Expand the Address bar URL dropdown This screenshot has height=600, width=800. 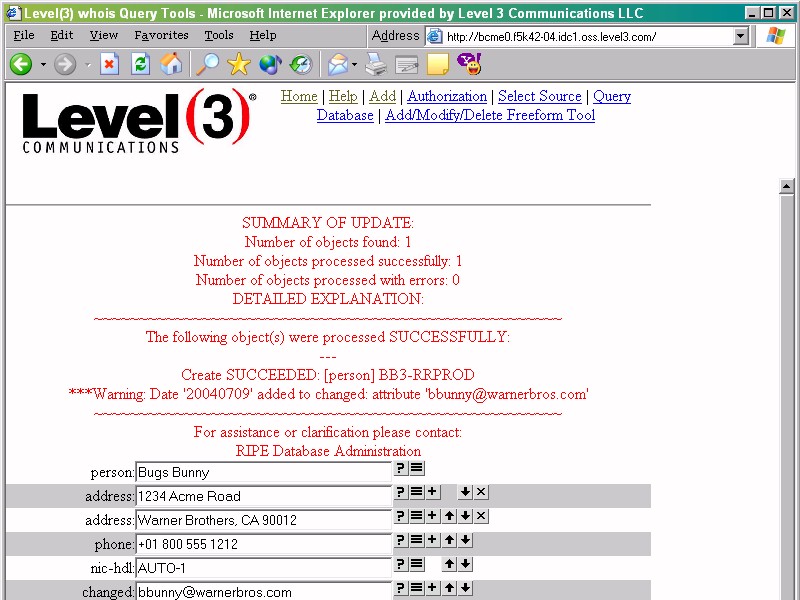[x=741, y=36]
